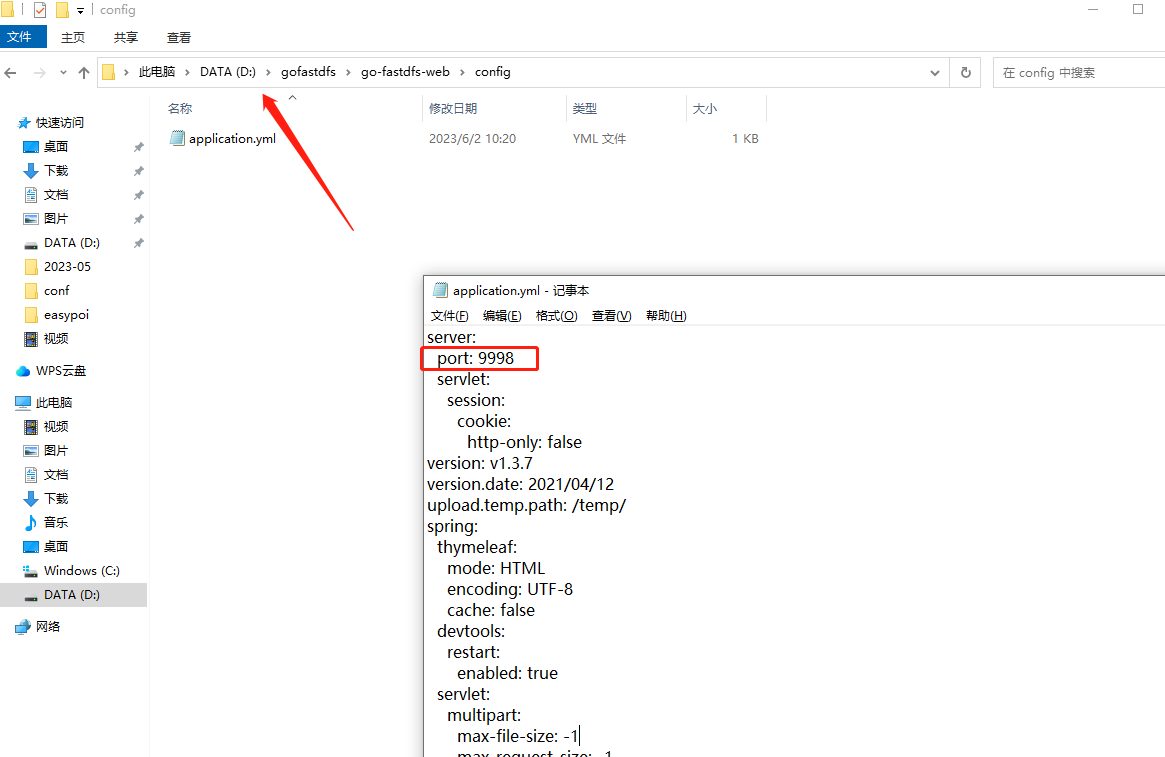
Task: Click the Explorer forward arrow
Action: (x=40, y=73)
